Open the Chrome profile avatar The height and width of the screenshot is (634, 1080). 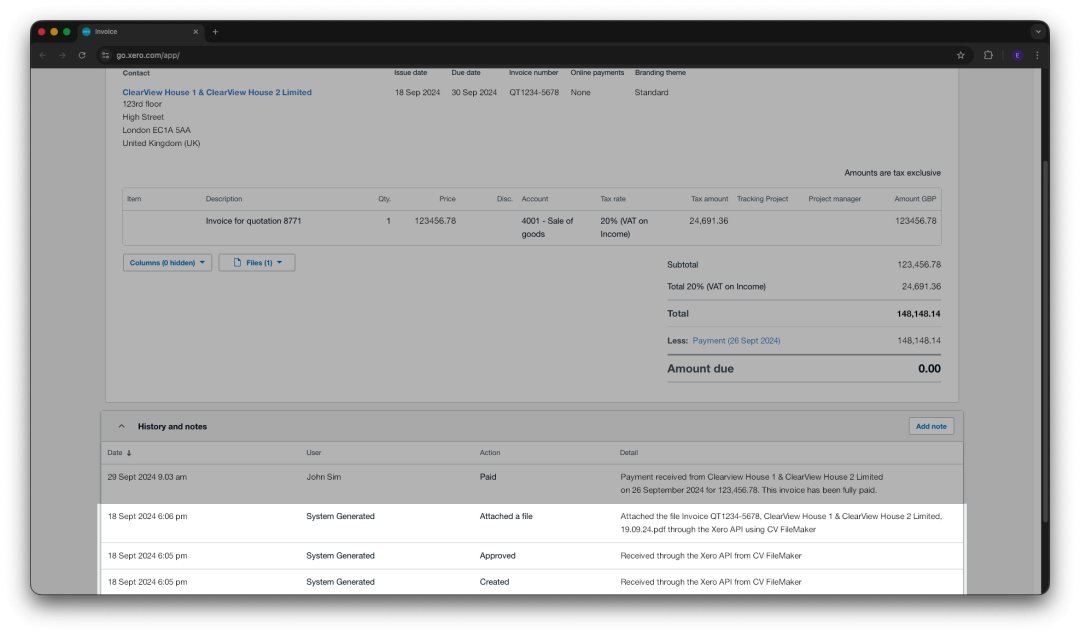click(x=1017, y=55)
